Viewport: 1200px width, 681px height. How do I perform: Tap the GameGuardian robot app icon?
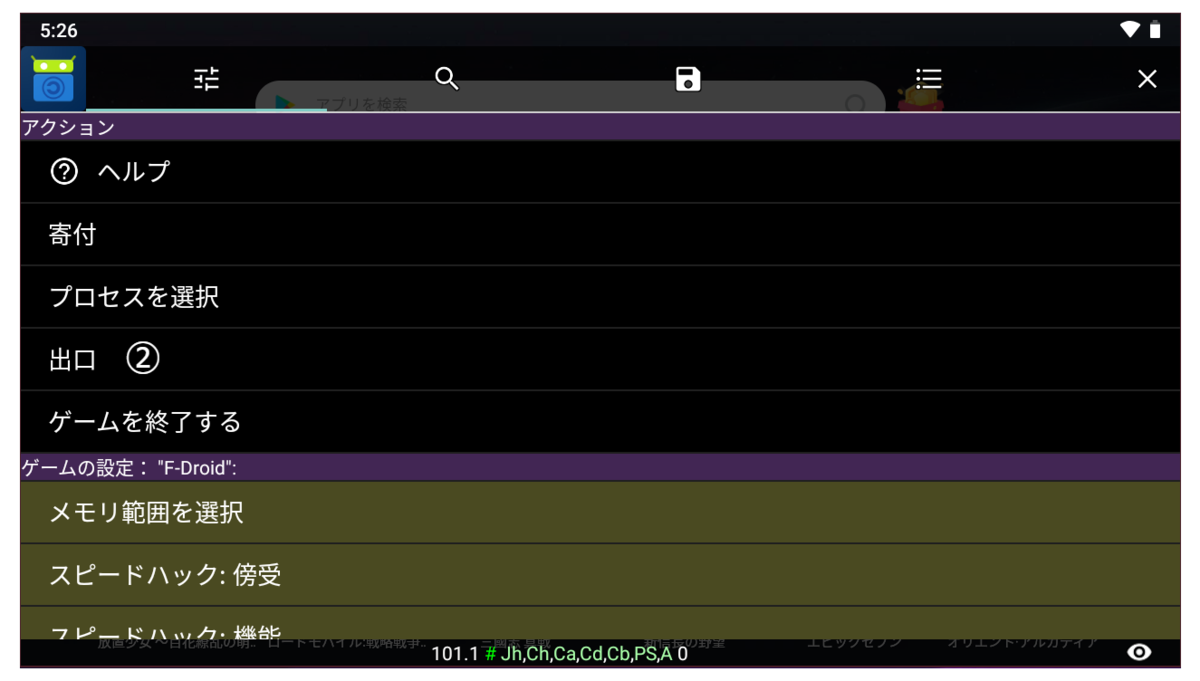[53, 78]
